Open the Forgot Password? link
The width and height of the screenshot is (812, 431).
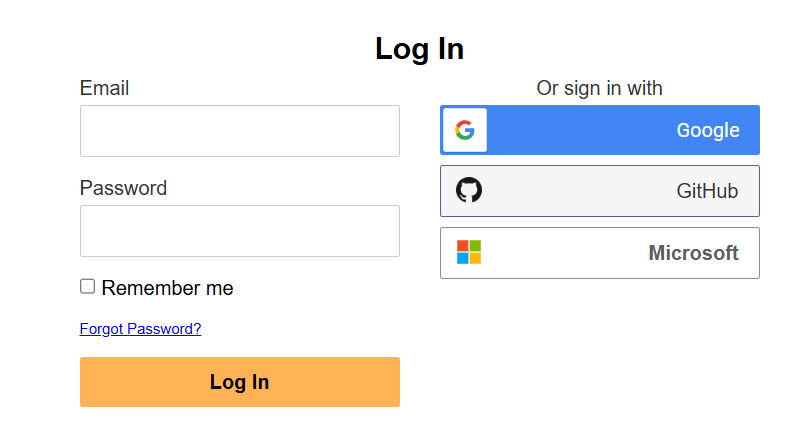(140, 329)
